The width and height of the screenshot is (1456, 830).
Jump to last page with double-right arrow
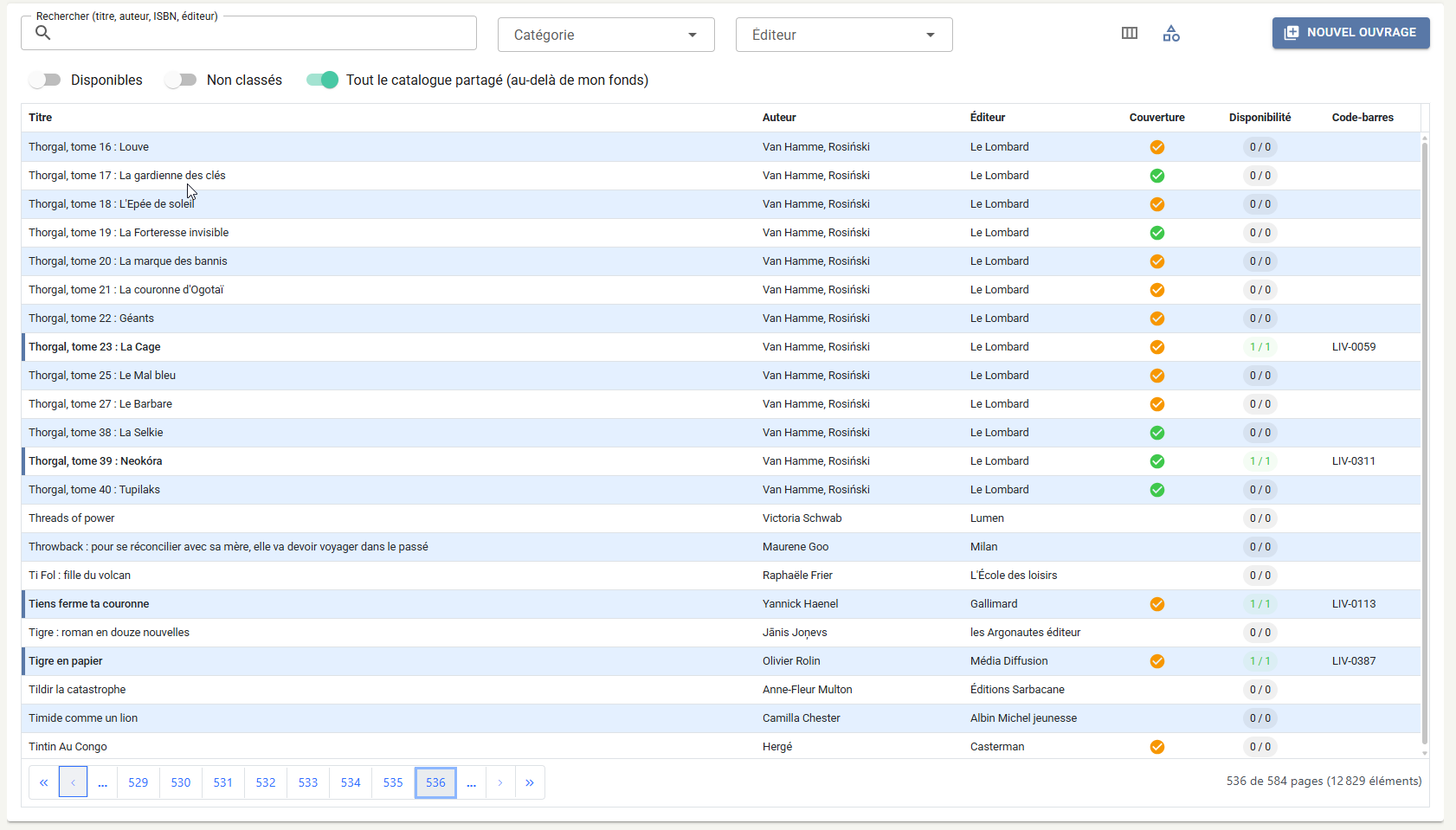click(x=530, y=782)
